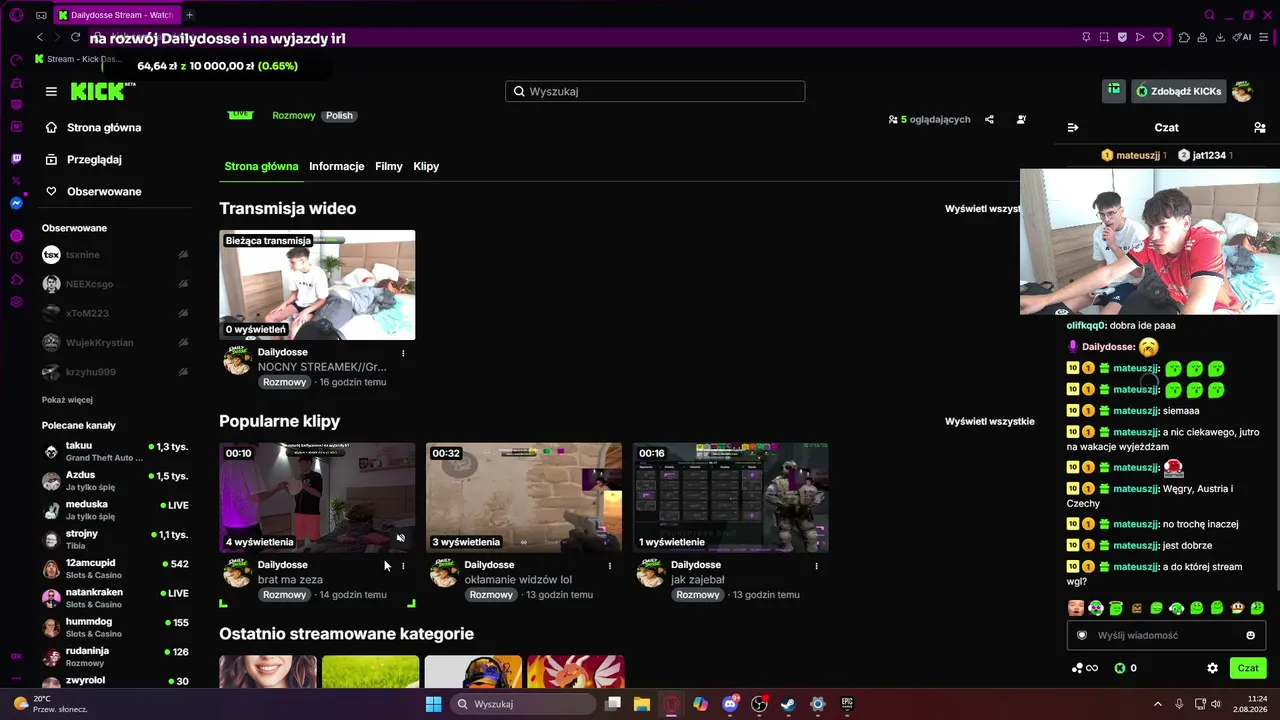
Task: Open Opera downloads icon
Action: pos(1220,37)
